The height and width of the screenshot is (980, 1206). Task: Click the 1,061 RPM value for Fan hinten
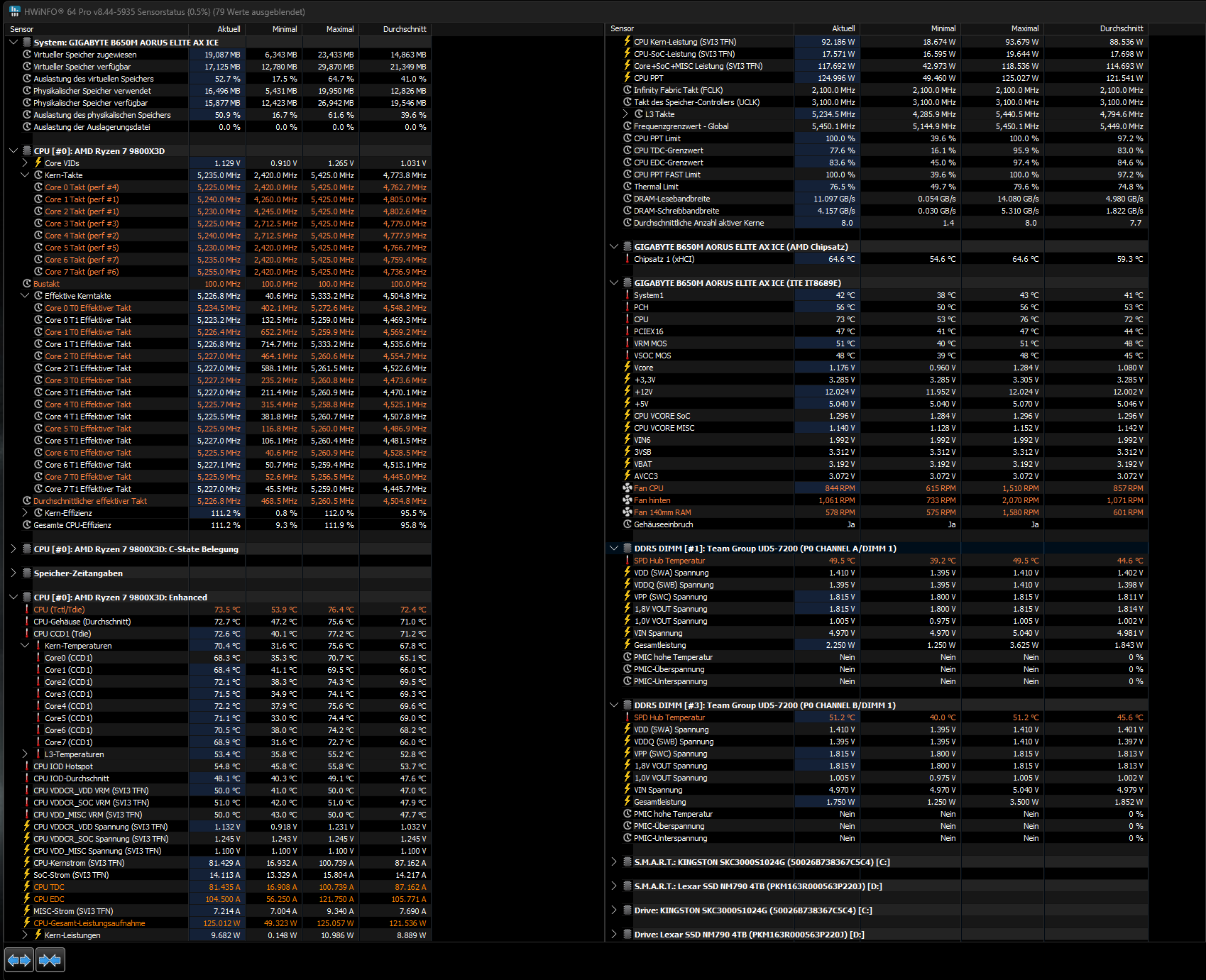827,500
